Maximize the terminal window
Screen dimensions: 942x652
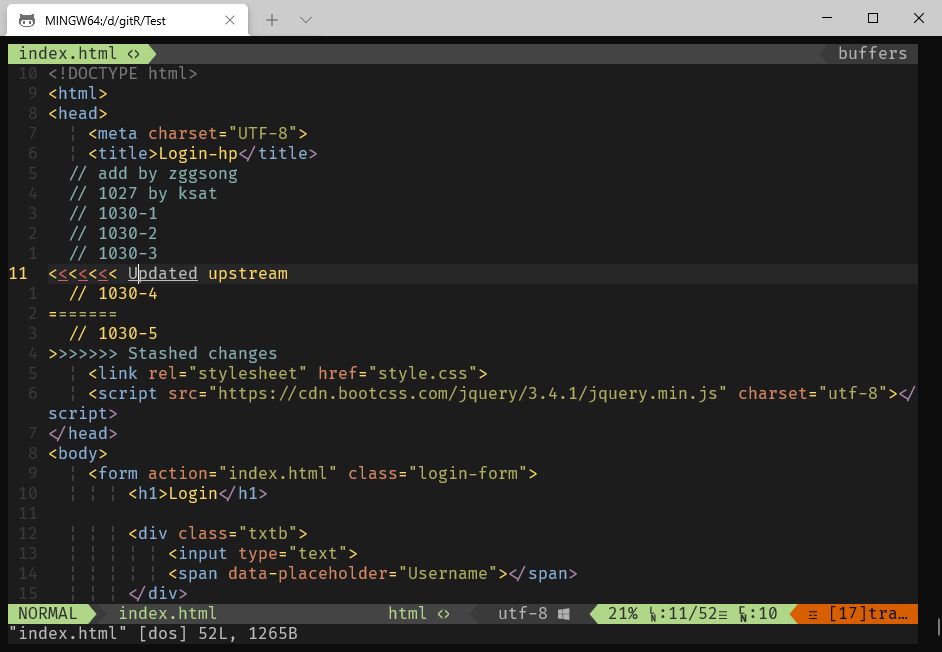pos(872,19)
